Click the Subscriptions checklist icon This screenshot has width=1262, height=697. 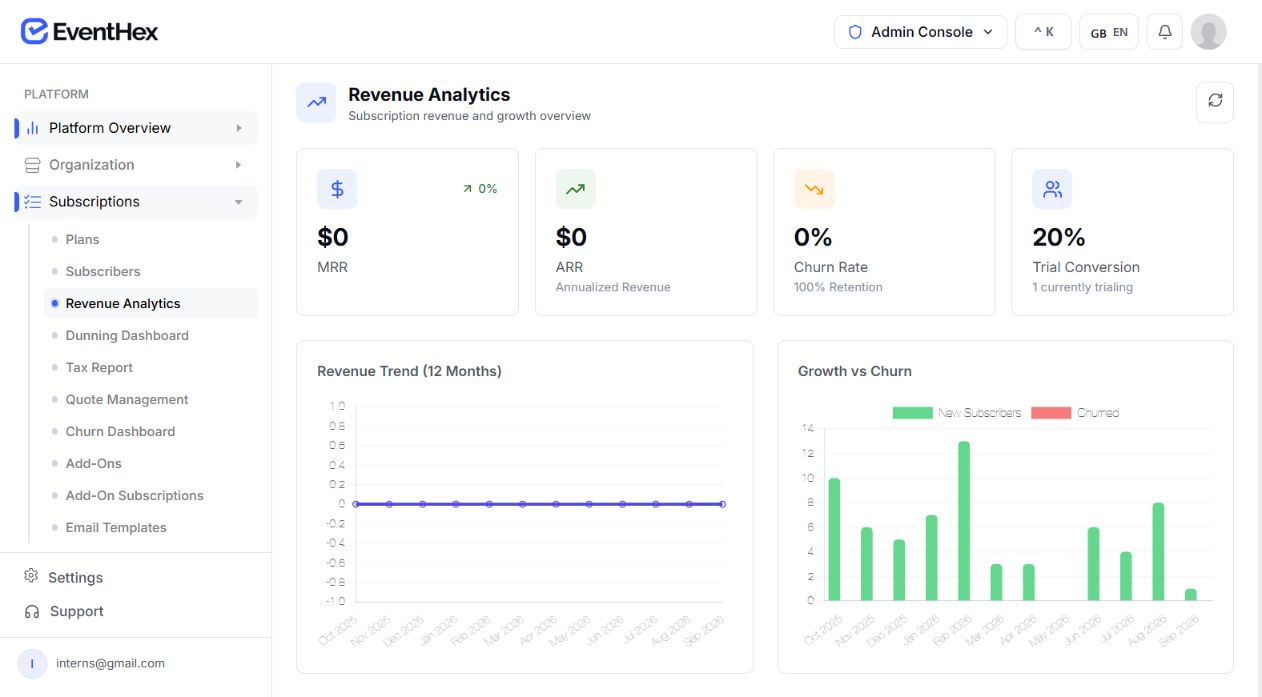33,202
